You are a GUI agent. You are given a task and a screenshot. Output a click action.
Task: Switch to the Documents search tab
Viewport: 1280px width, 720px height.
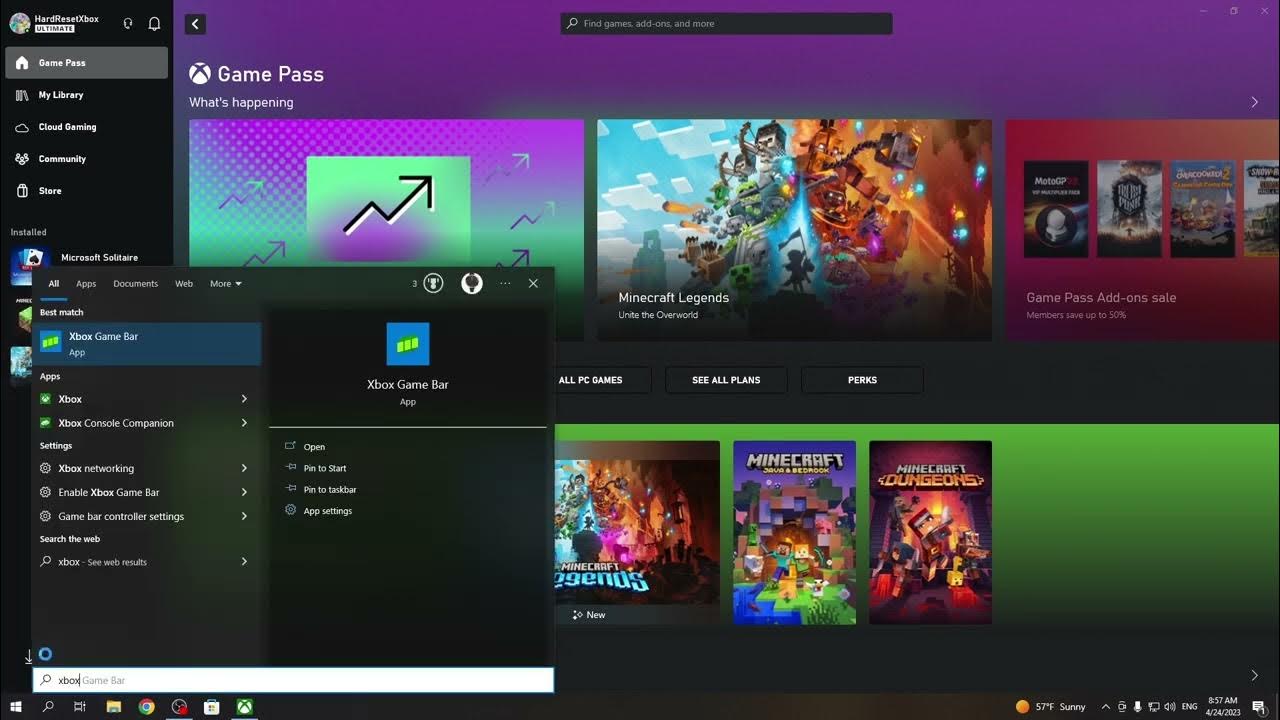(x=135, y=284)
